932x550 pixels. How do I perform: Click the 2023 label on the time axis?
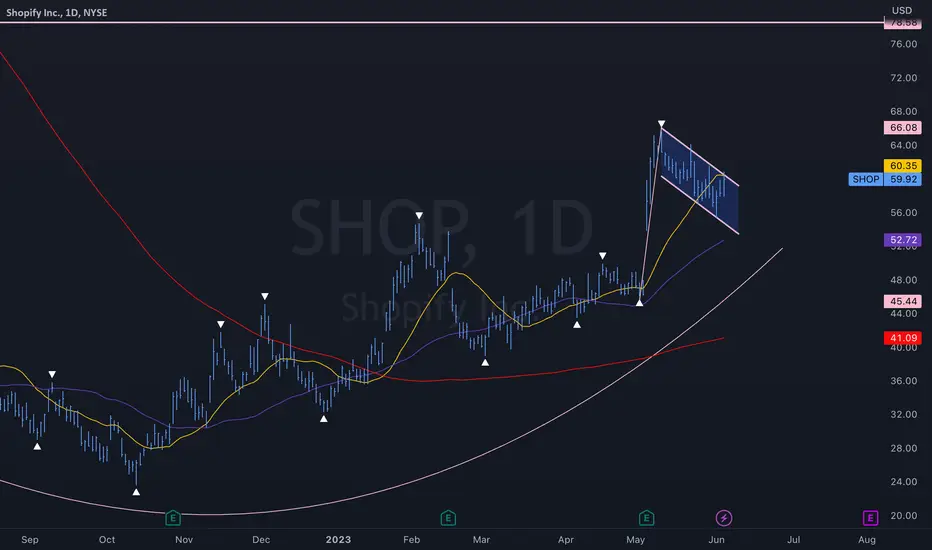pos(338,539)
